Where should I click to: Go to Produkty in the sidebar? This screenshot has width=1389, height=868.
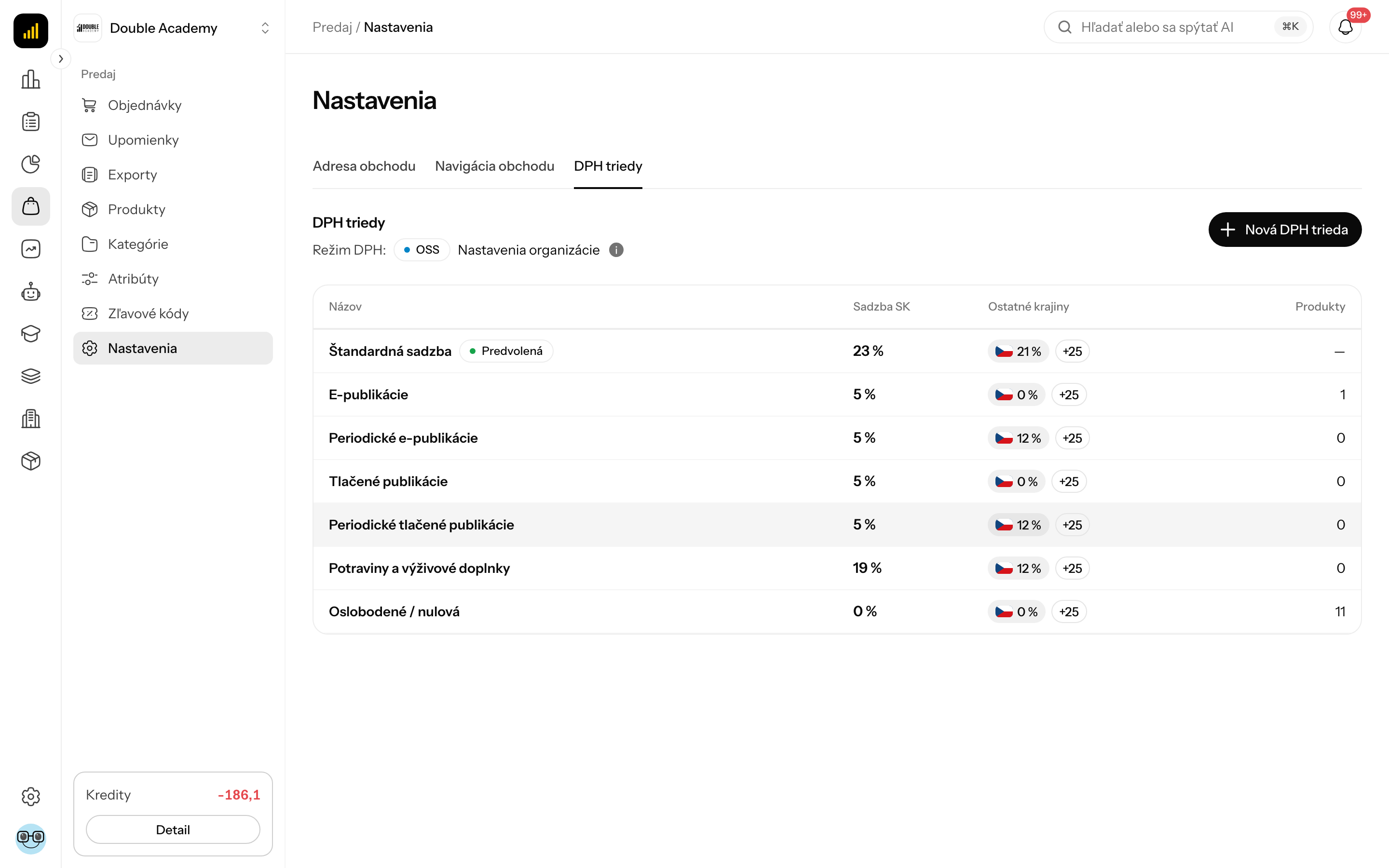[x=173, y=210]
